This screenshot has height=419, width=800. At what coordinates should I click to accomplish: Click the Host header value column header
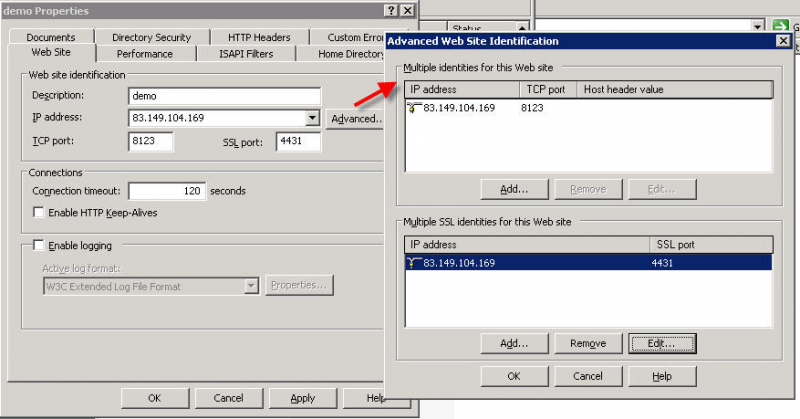tap(674, 89)
